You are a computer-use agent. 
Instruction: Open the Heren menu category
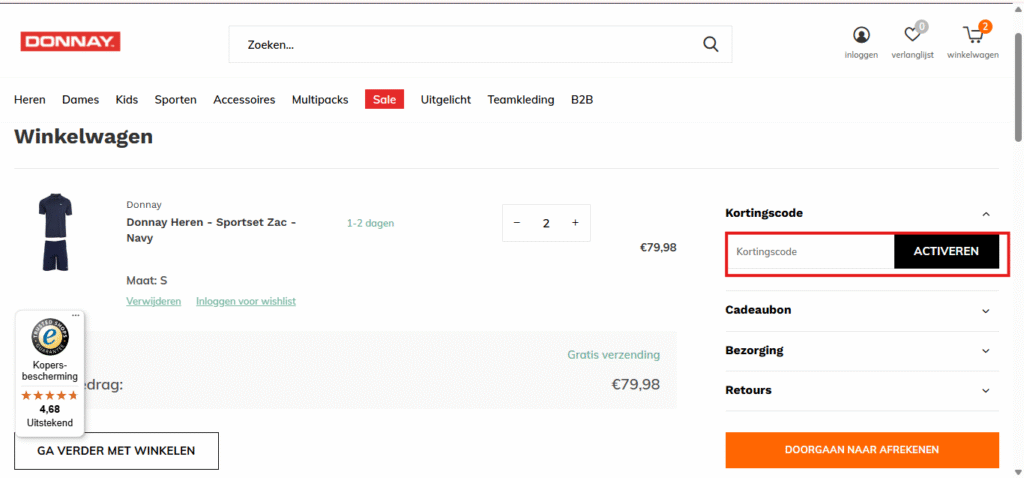pos(30,99)
